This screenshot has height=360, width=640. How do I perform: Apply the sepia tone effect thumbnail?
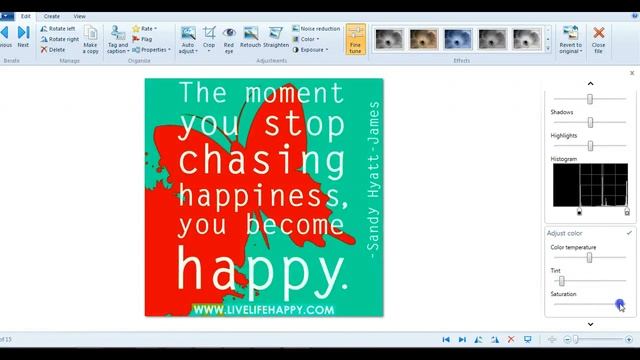point(423,39)
